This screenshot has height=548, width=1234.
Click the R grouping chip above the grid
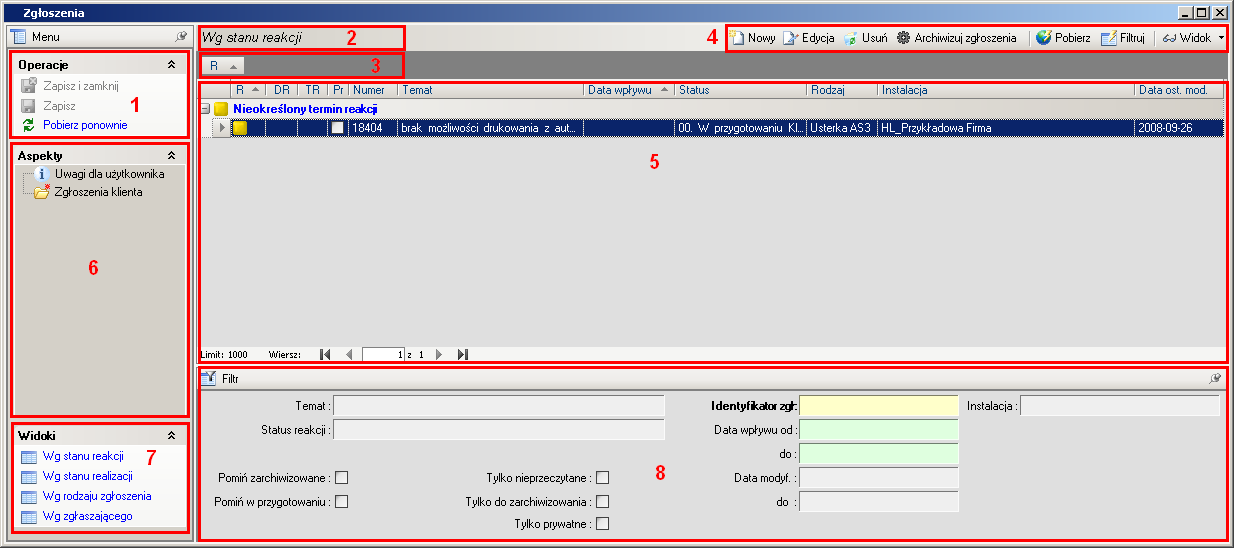point(223,65)
